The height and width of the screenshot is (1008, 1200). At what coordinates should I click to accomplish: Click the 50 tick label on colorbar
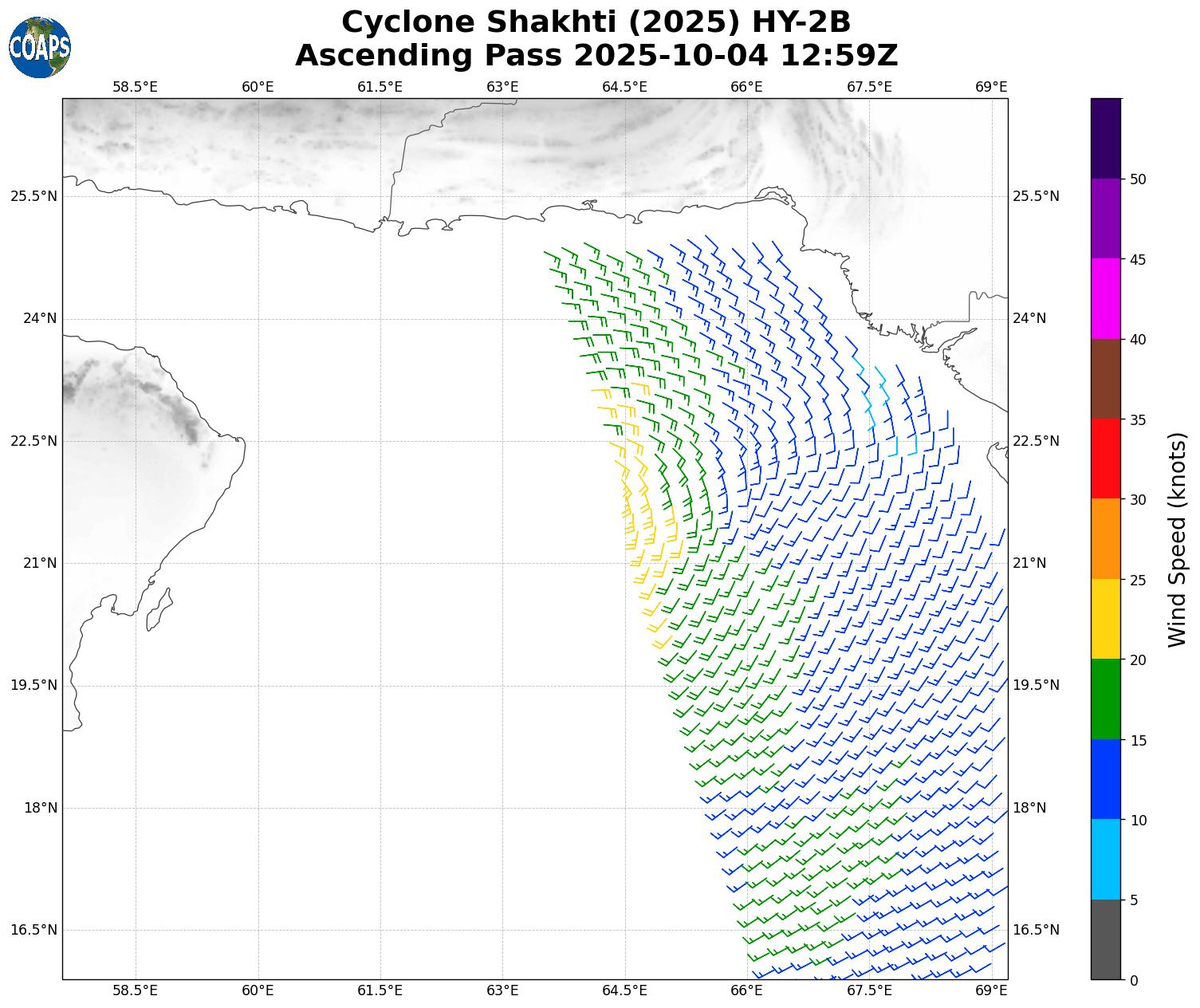click(1139, 179)
